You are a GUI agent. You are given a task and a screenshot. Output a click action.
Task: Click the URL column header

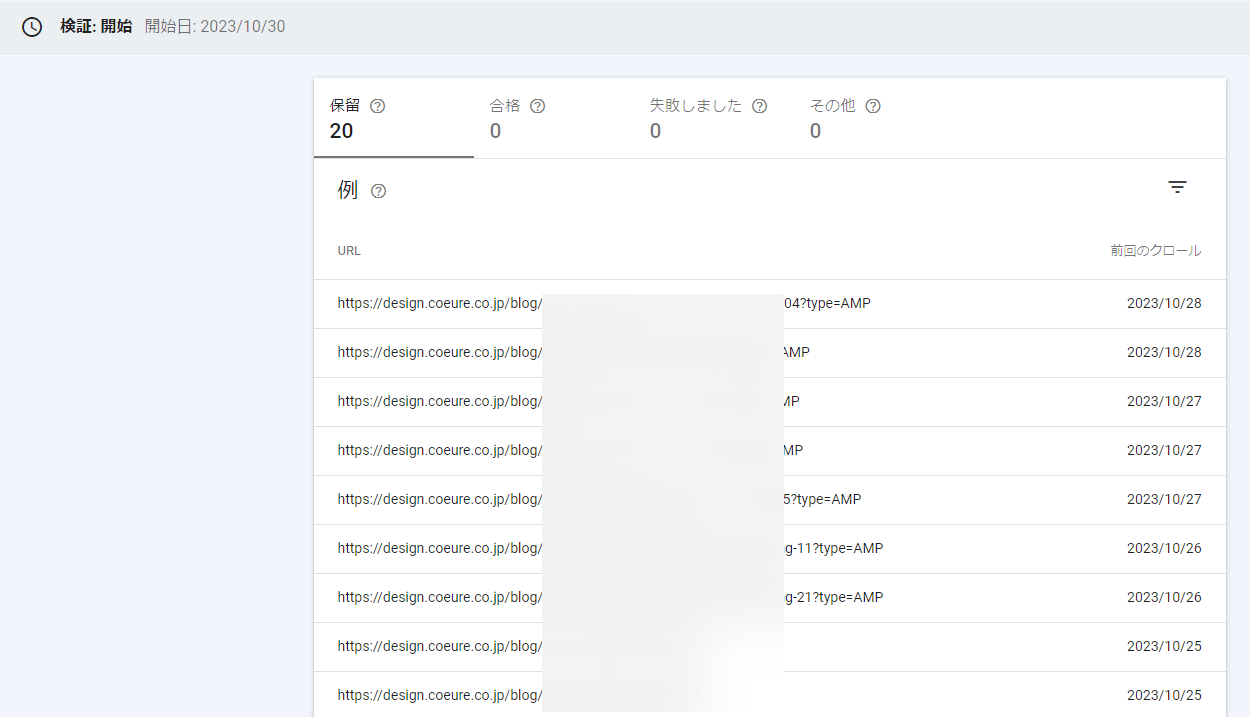(x=349, y=251)
